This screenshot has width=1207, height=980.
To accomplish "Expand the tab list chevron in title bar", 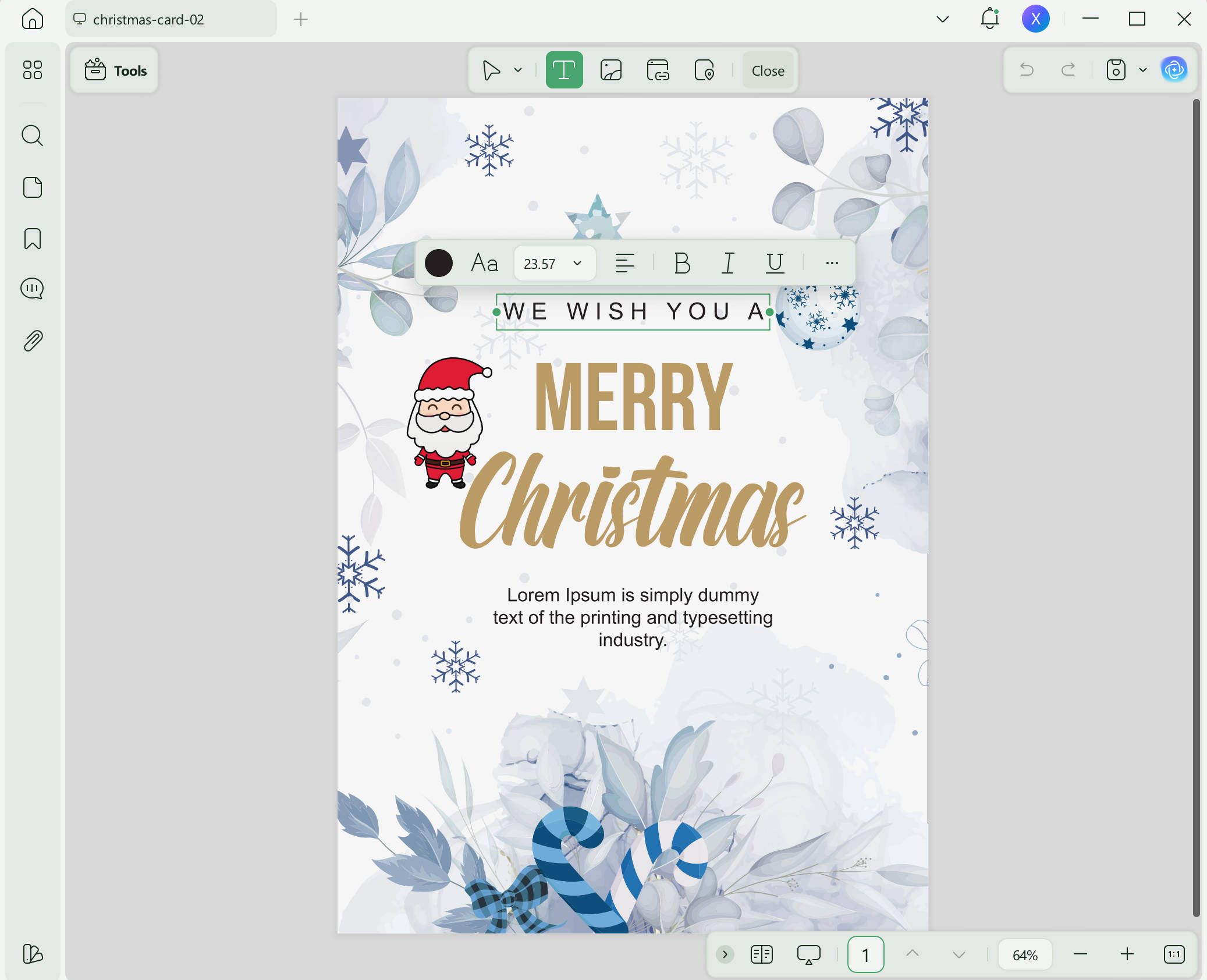I will 943,19.
